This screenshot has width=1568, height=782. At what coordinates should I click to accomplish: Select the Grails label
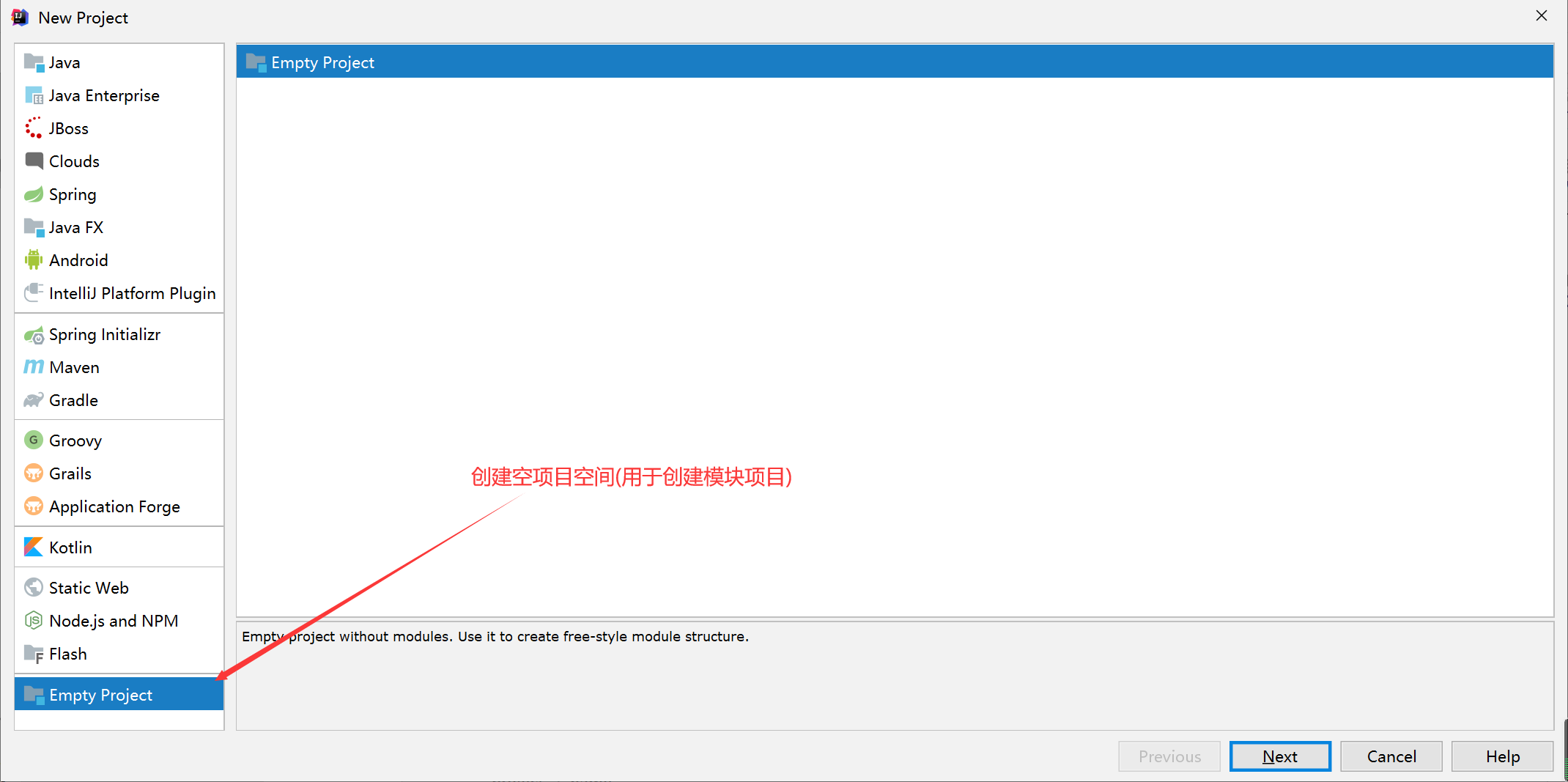(70, 474)
